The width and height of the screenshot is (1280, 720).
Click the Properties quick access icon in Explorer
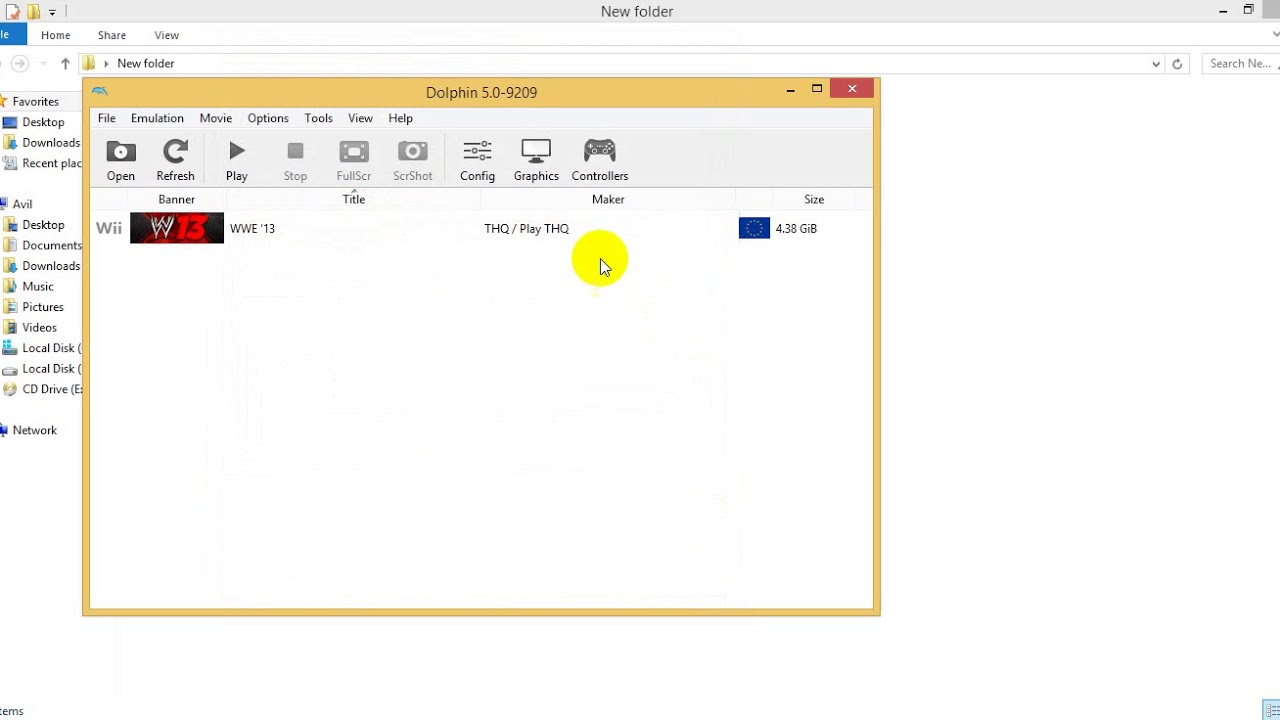point(13,12)
